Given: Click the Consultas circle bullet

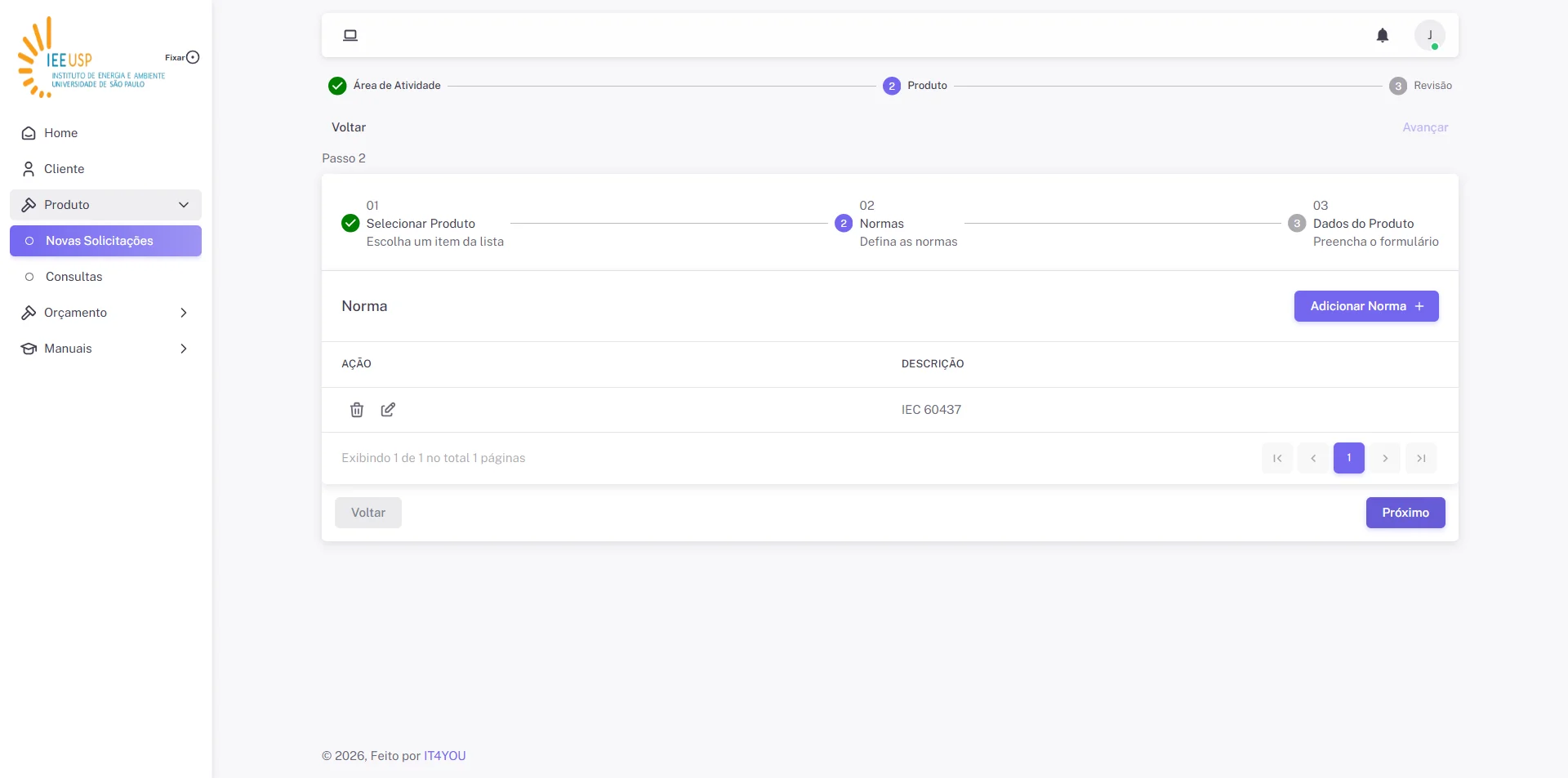Looking at the screenshot, I should [29, 277].
